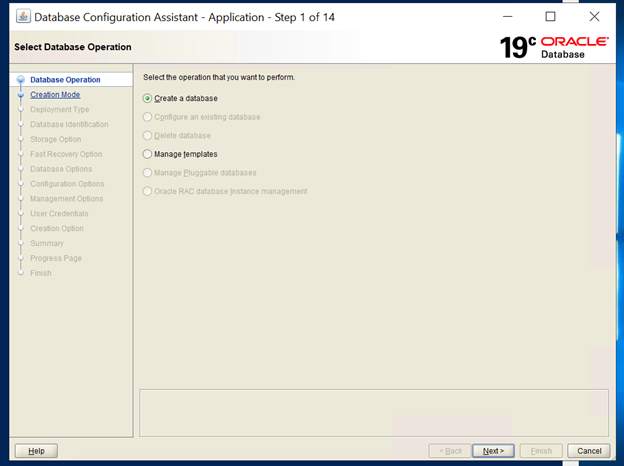Click 'Select the operation that you want' text

click(x=219, y=77)
